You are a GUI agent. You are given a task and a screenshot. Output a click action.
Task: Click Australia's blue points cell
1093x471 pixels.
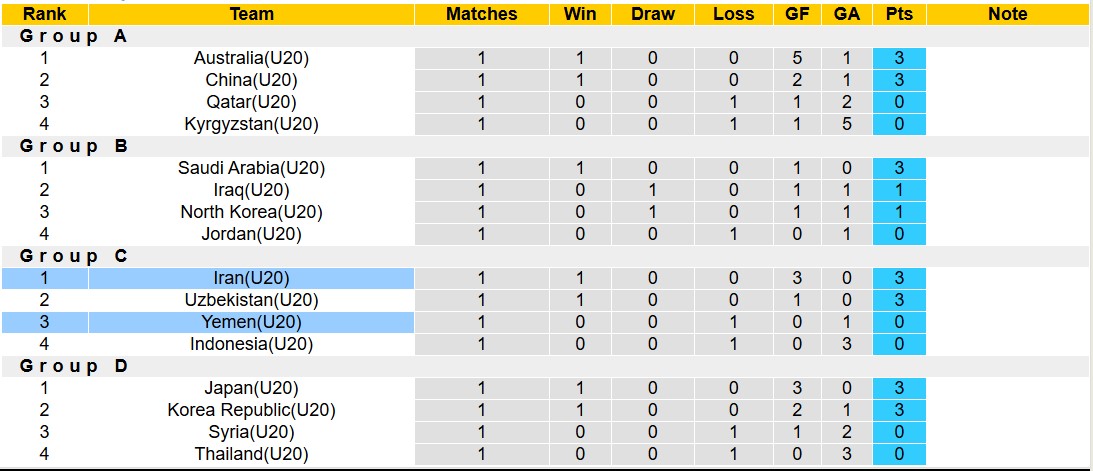click(899, 58)
